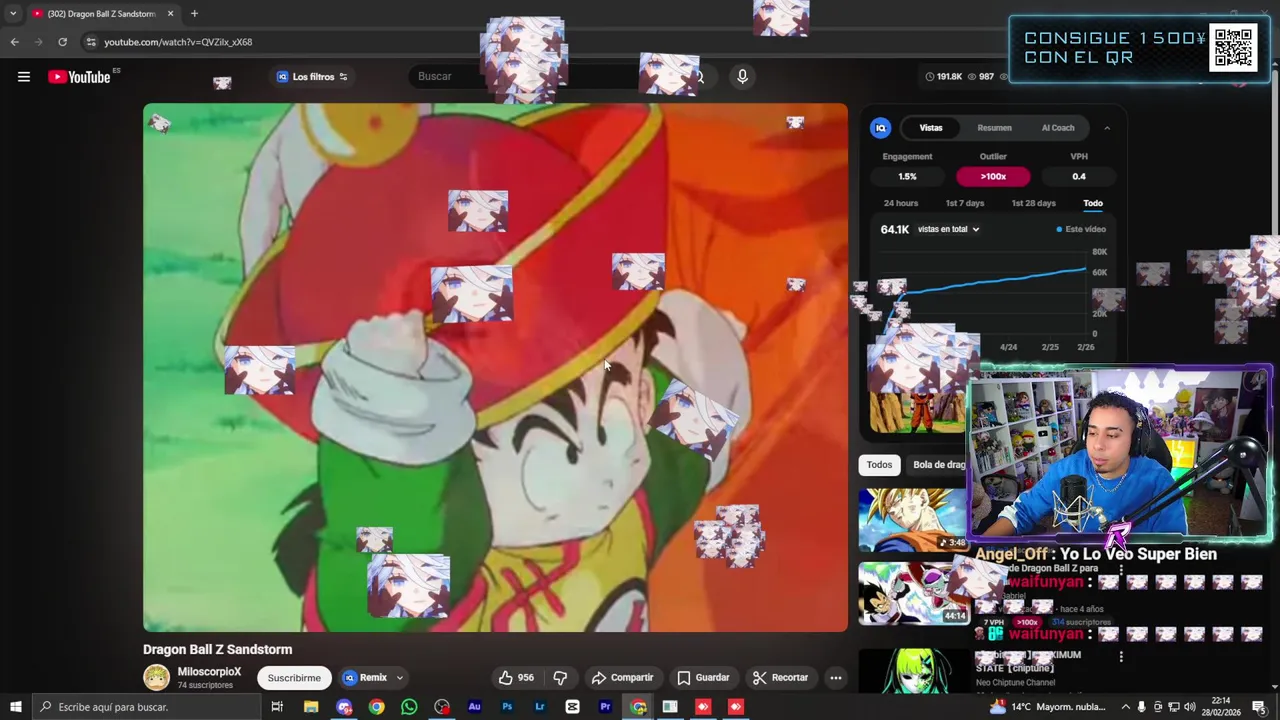The width and height of the screenshot is (1280, 720).
Task: Select the 1st 7 days range
Action: (965, 203)
